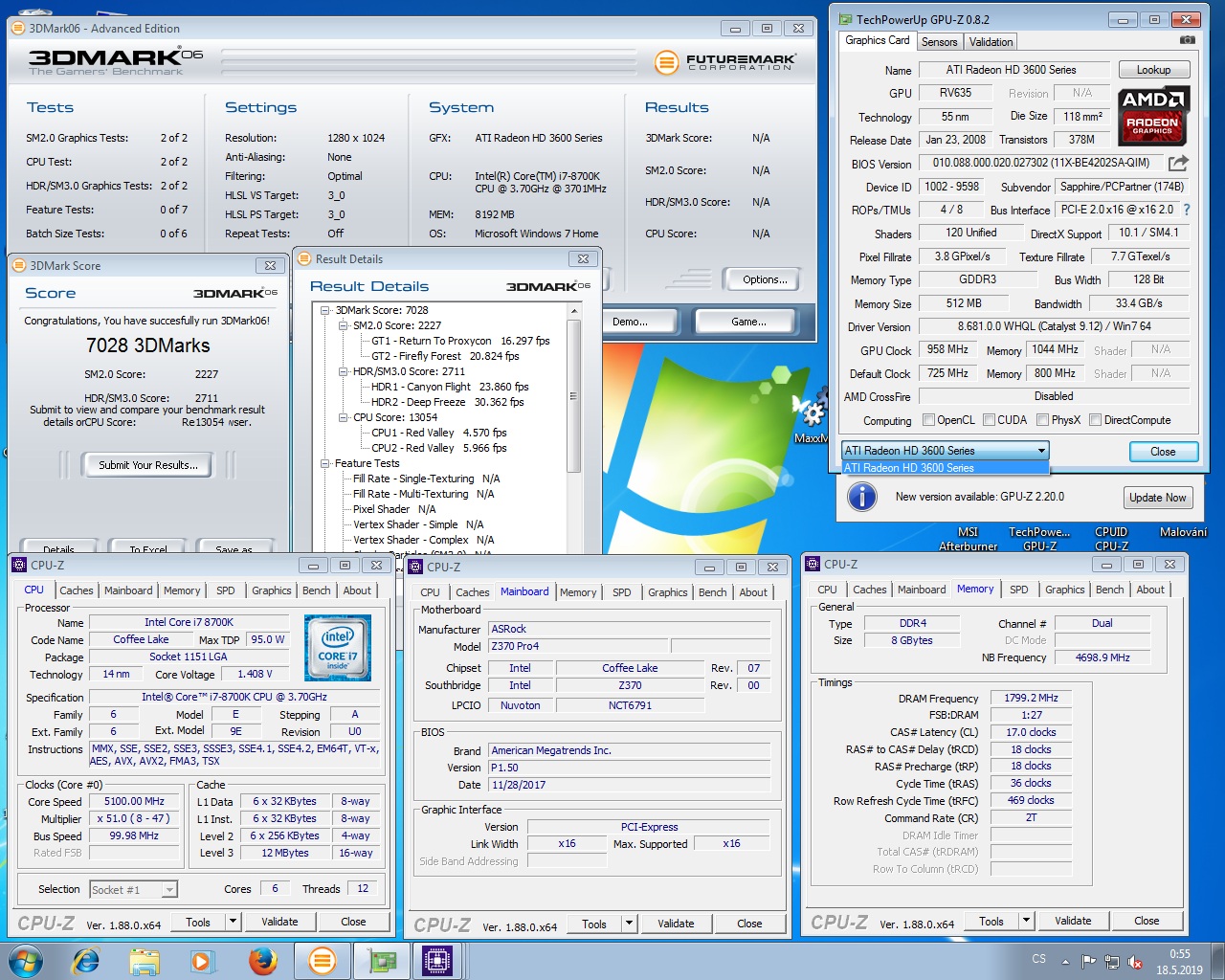Click the Bus Interface question mark icon
Viewport: 1225px width, 980px height.
tap(1187, 210)
